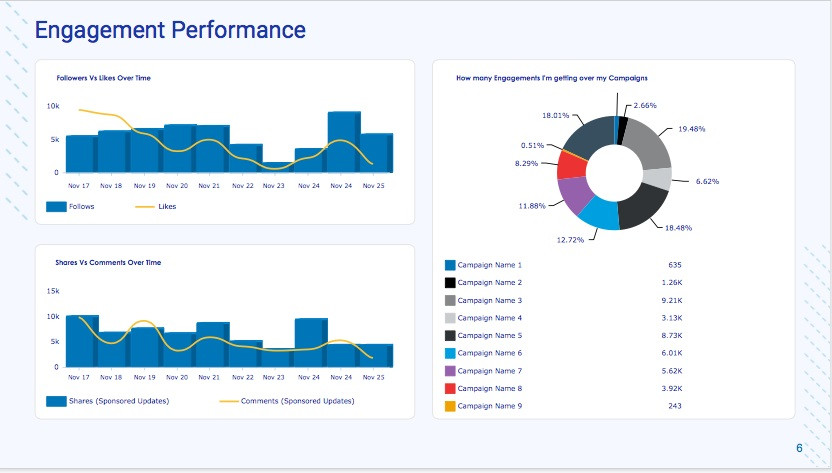
Task: Click the Campaign Name 4 light gray swatch
Action: tap(450, 318)
